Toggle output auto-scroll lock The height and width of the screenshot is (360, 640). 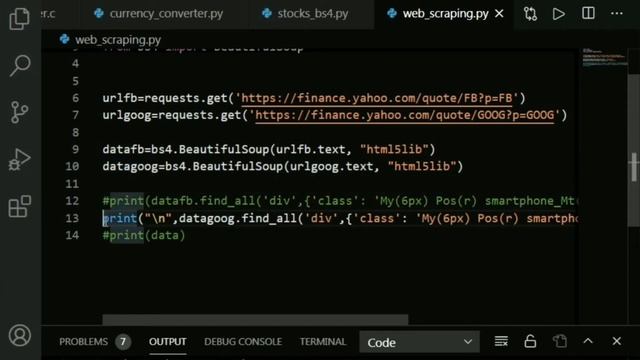click(x=530, y=341)
